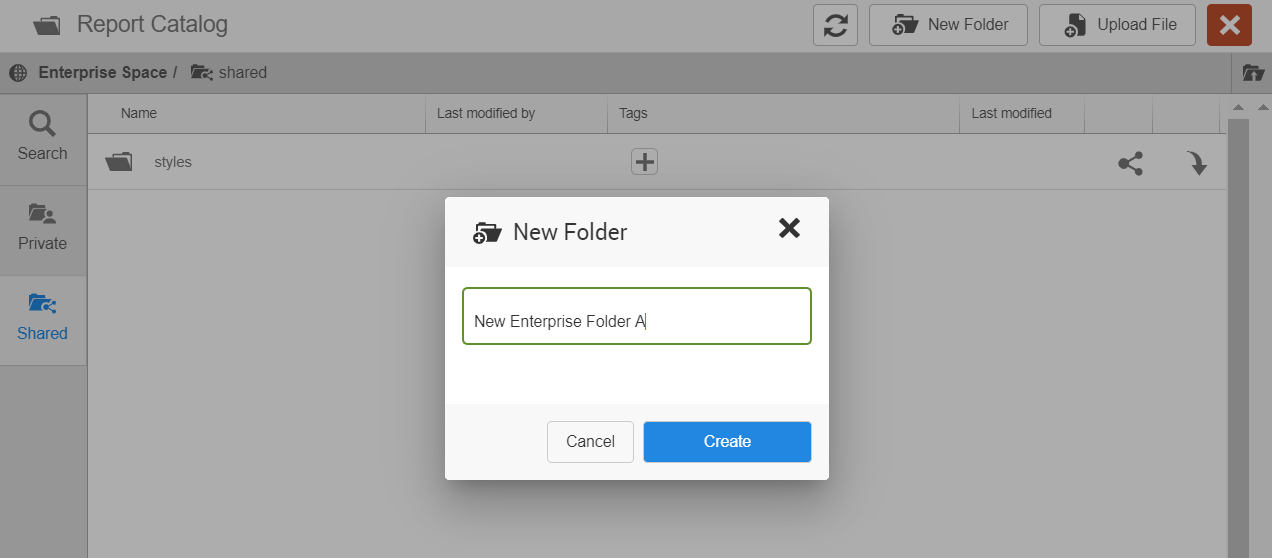Open the Search tab in sidebar
Screen dimensions: 1272x558
42,138
